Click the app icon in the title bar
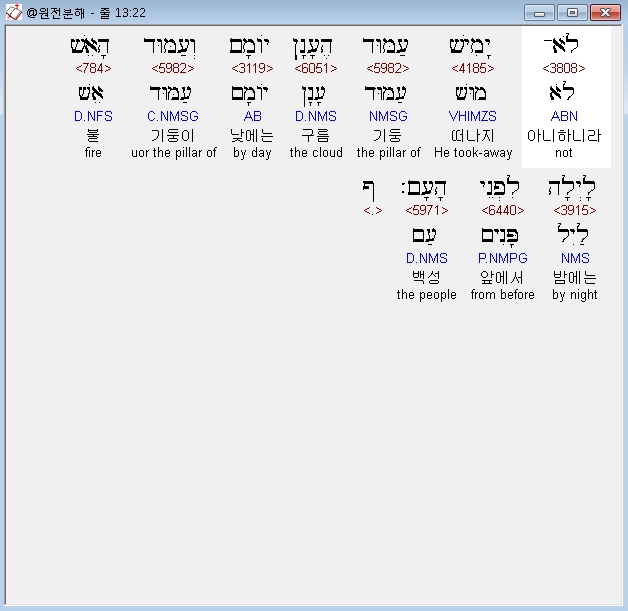The height and width of the screenshot is (611, 628). click(14, 12)
